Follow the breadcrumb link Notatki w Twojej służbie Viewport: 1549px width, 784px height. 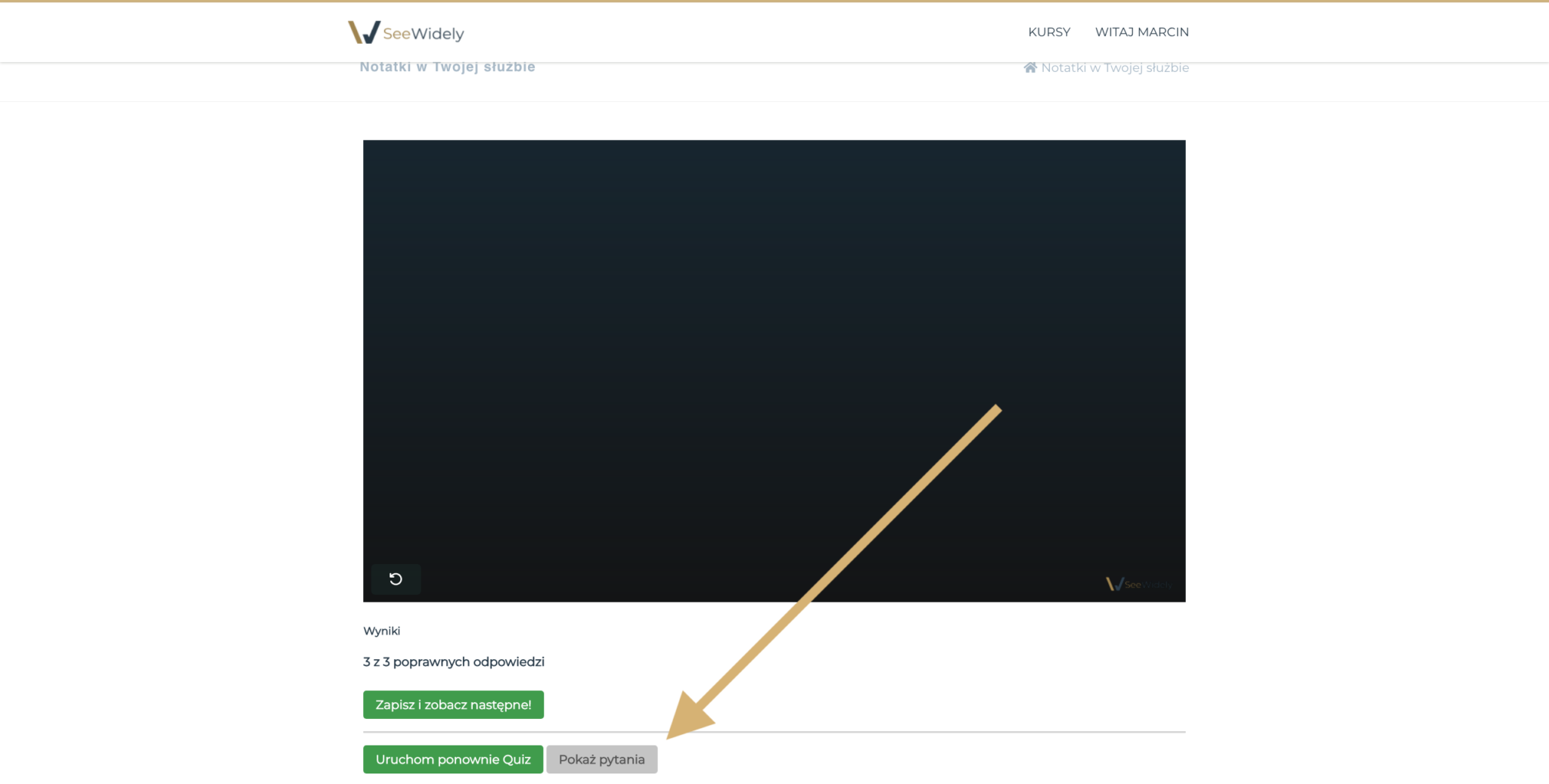coord(1114,67)
